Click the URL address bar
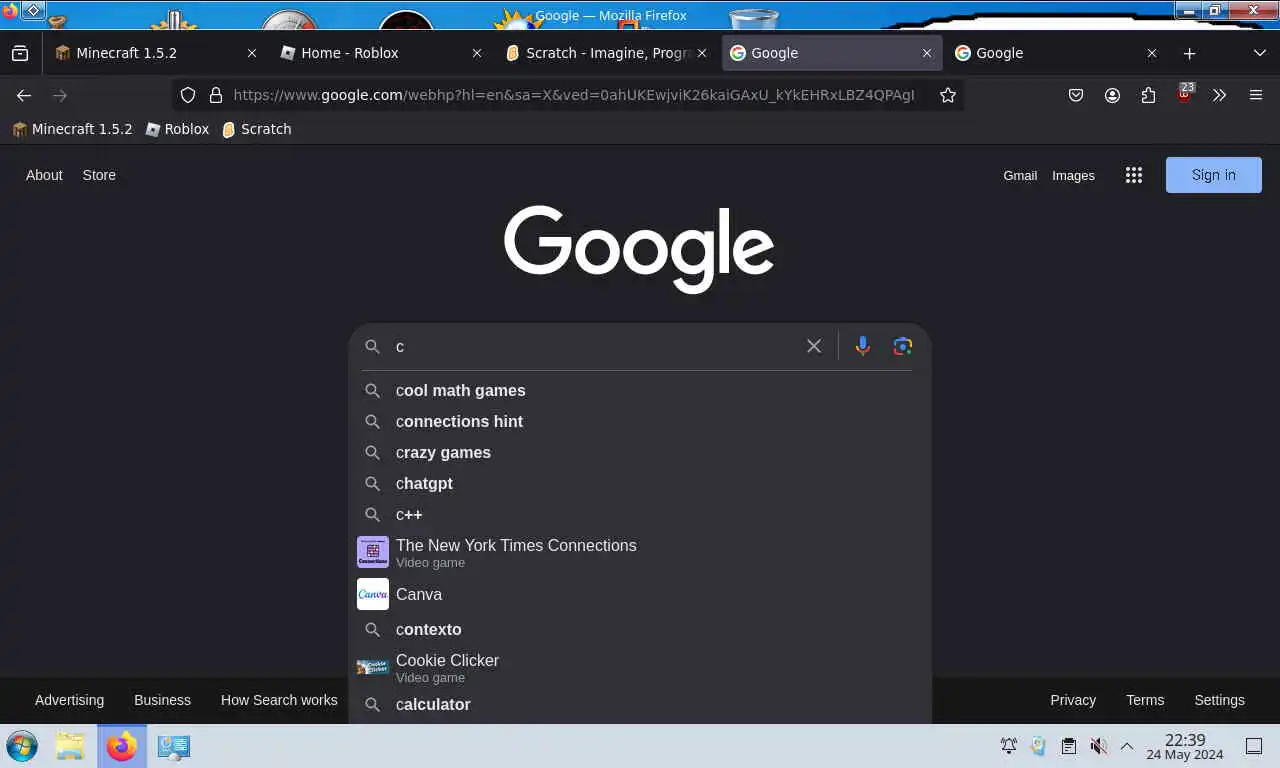 (x=573, y=95)
